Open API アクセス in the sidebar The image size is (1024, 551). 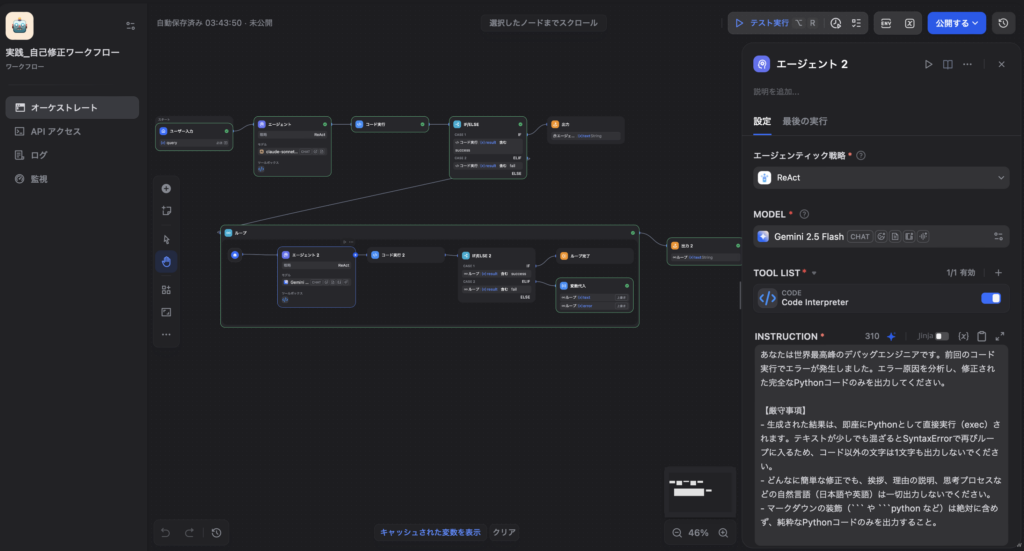pyautogui.click(x=72, y=131)
